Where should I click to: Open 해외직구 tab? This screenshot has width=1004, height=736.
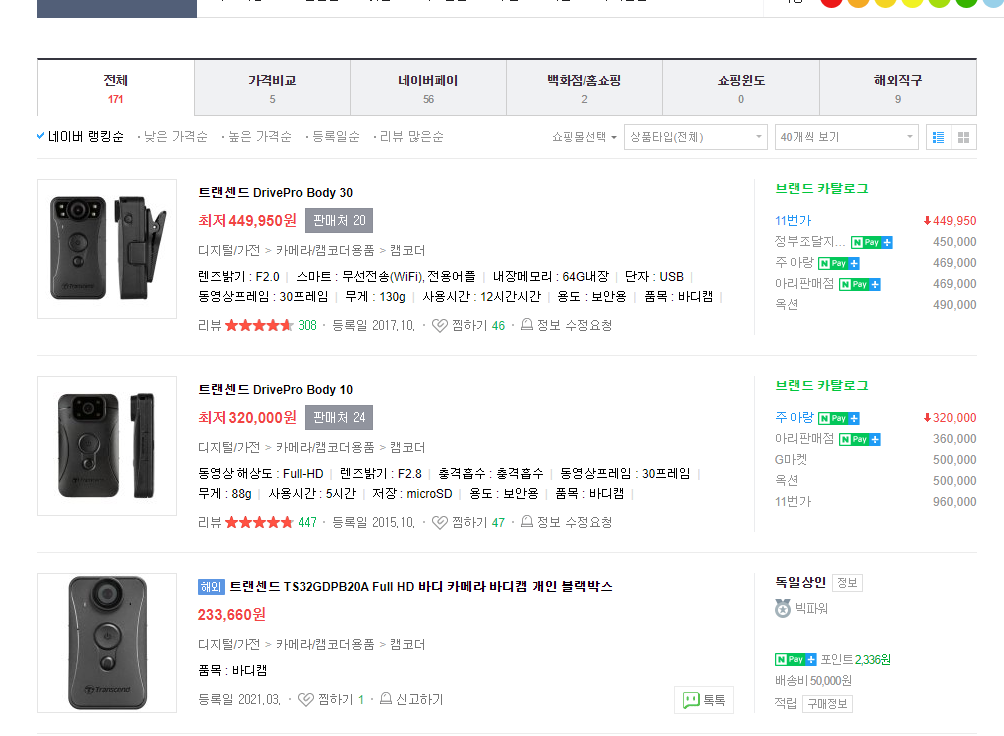coord(898,88)
